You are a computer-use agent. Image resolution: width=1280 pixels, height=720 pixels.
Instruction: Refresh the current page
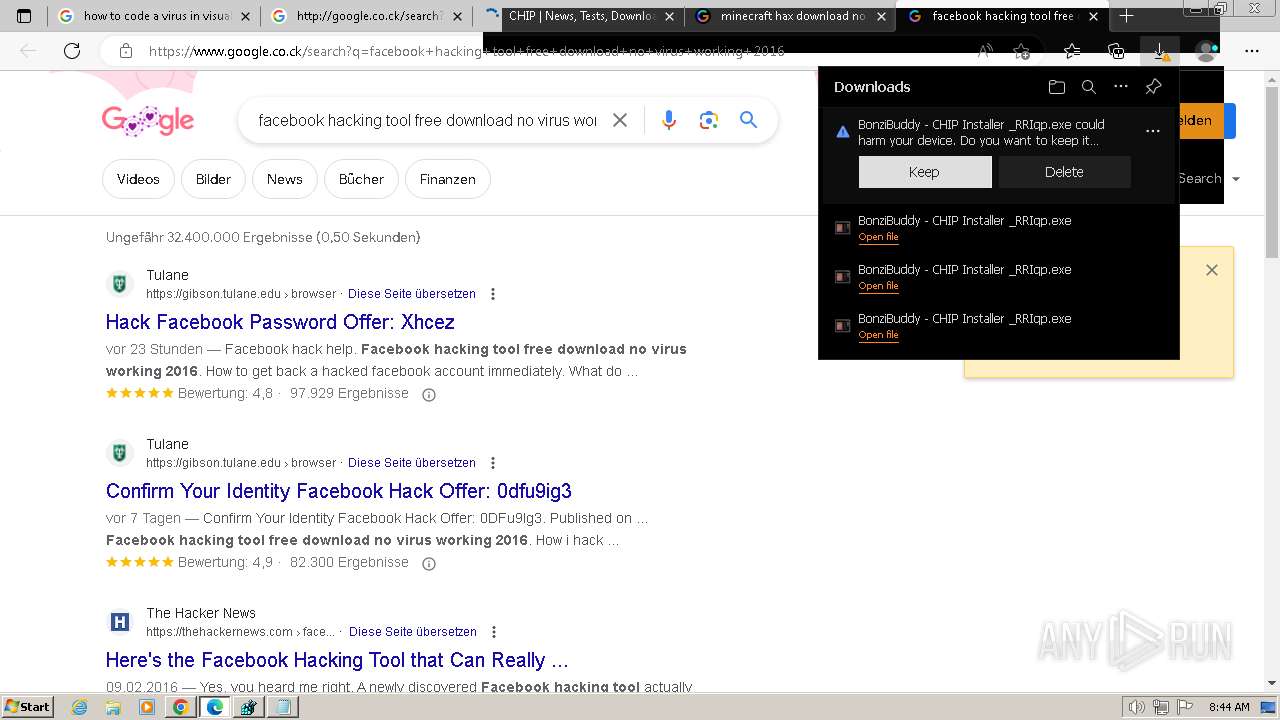(72, 51)
